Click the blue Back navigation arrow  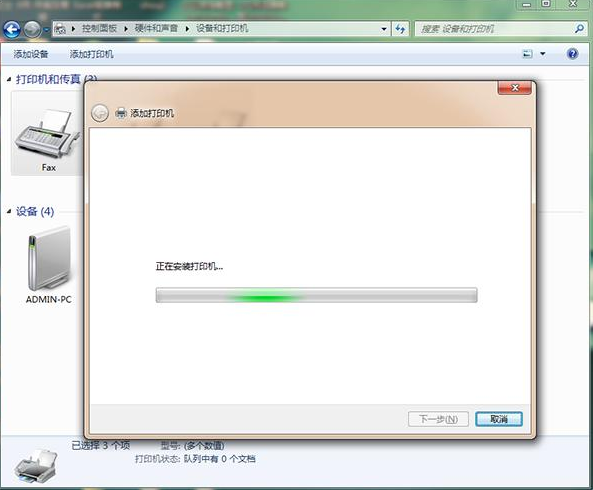11,29
